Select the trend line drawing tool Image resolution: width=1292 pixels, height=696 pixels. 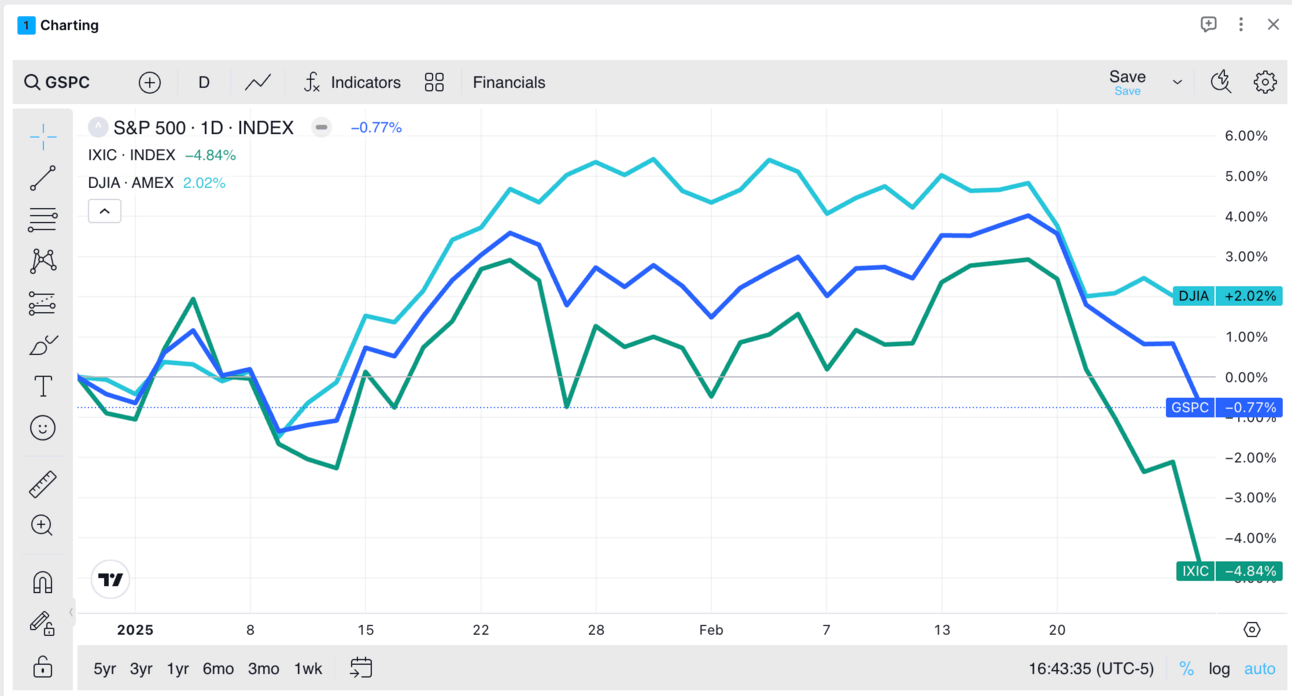point(43,178)
